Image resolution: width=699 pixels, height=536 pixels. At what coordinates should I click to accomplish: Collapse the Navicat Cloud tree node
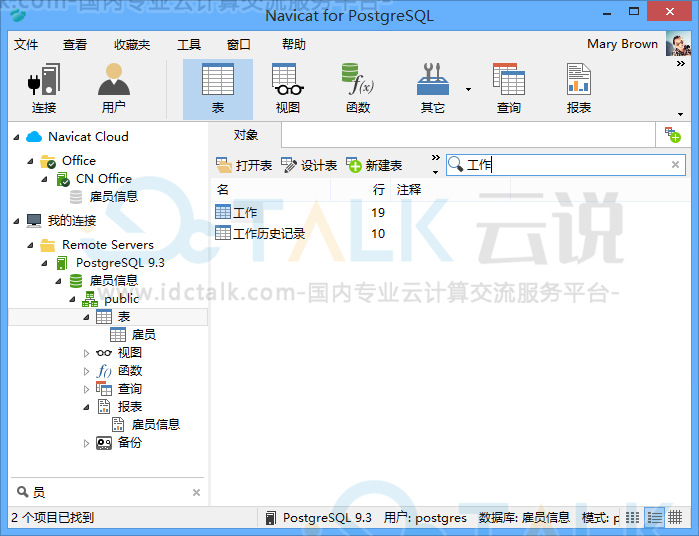[16, 137]
